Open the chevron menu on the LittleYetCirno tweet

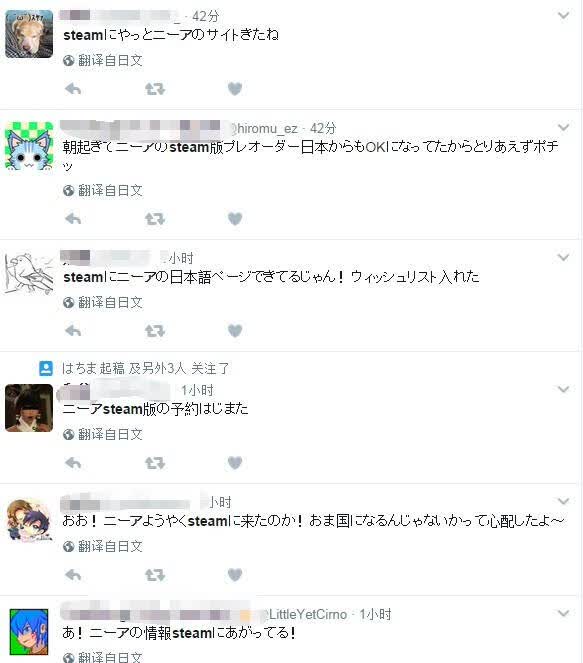[x=564, y=613]
